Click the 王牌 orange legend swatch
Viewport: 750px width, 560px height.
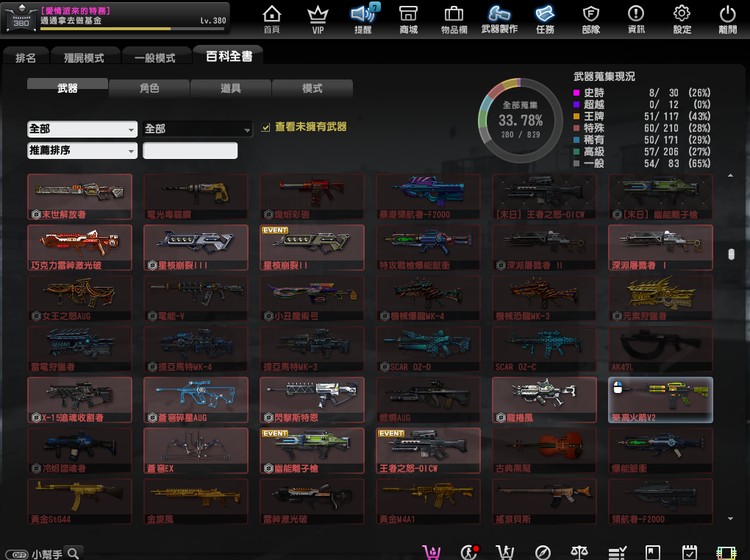click(576, 116)
